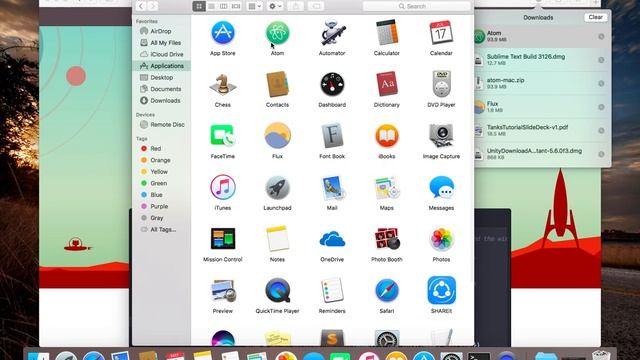Open the FaceTime app
Screen dimensions: 640x360
pos(222,136)
